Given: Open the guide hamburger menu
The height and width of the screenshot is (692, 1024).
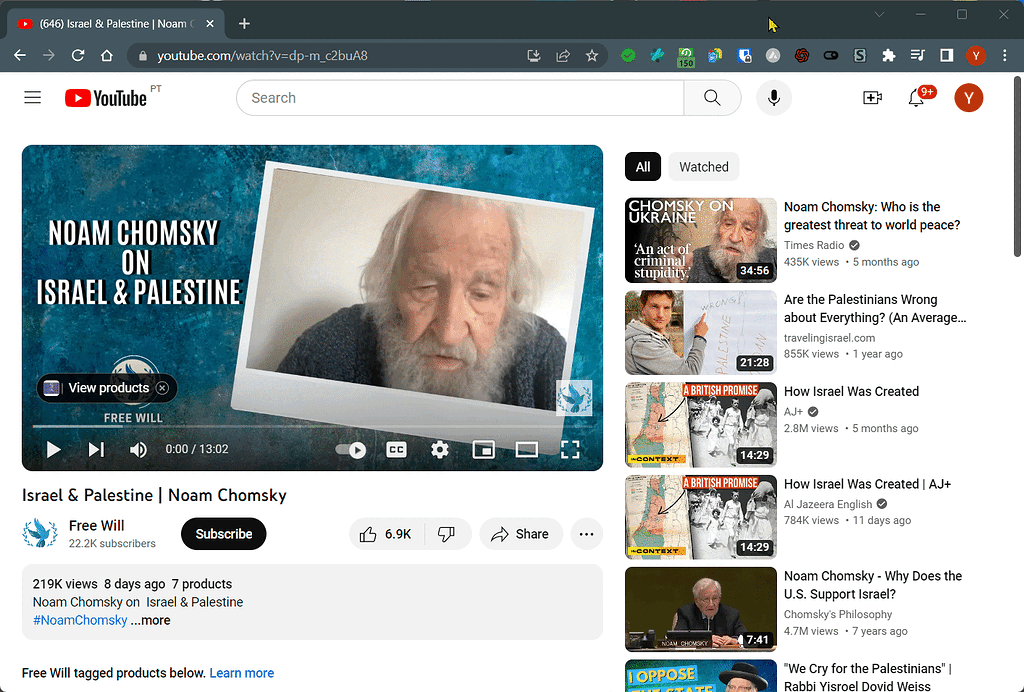Looking at the screenshot, I should 32,97.
